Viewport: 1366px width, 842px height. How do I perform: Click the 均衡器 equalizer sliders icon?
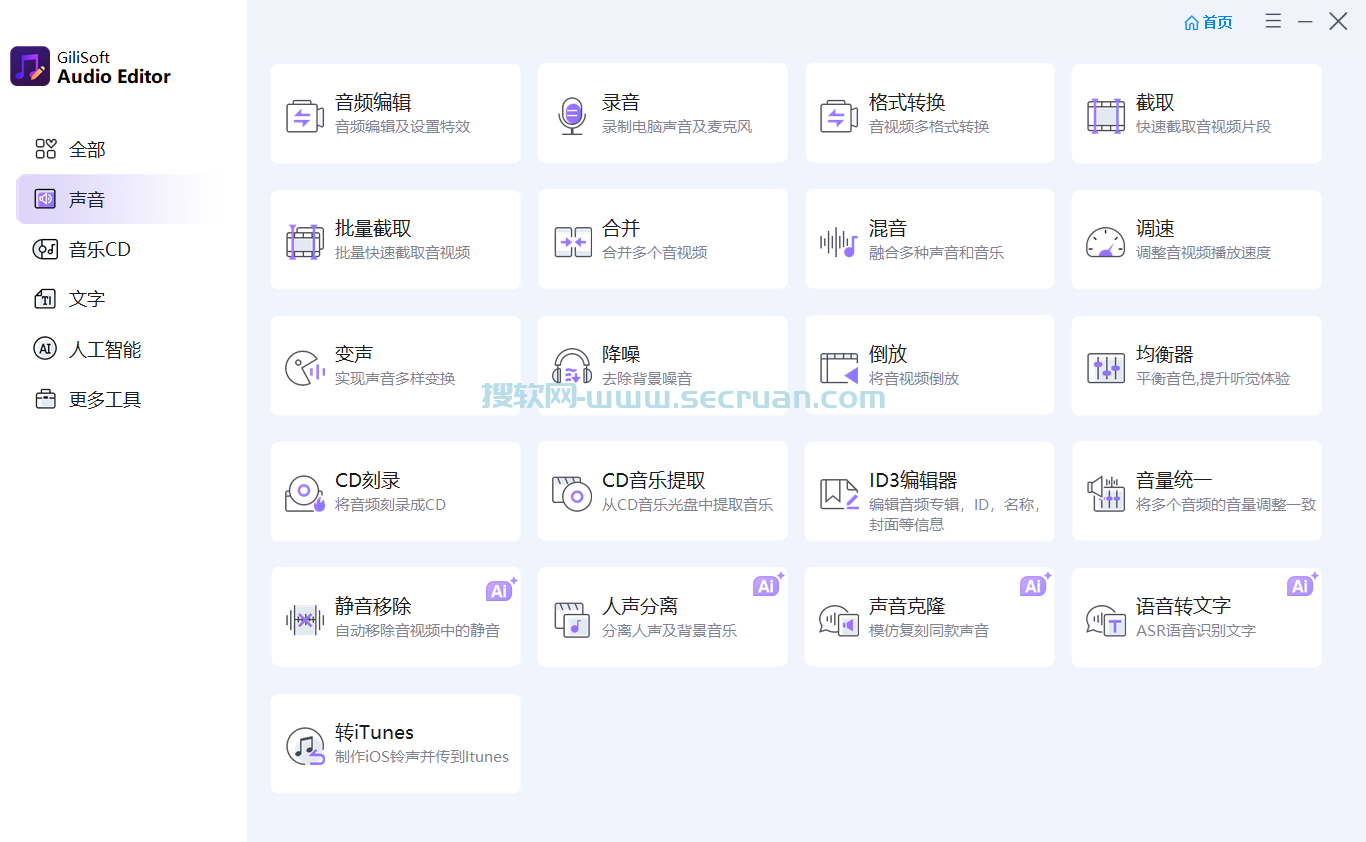click(1105, 368)
